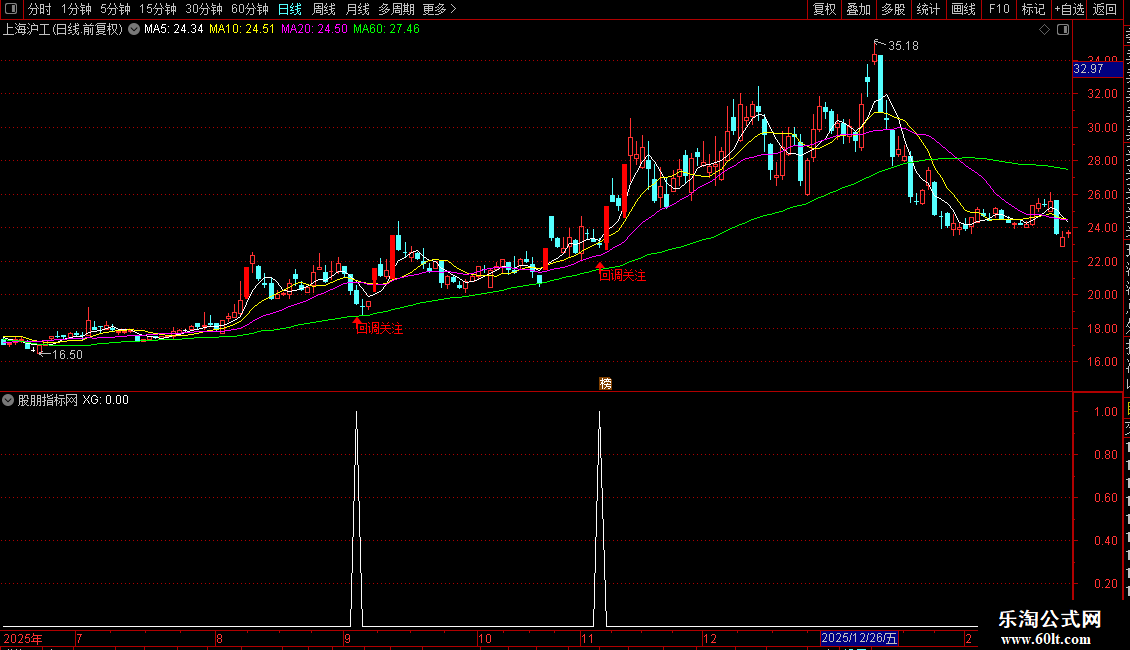Click the 上海沪工(日线.前复权) title
The height and width of the screenshot is (650, 1130).
[63, 30]
